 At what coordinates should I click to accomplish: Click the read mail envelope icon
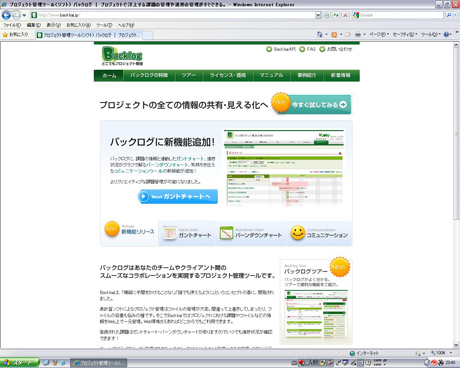pos(348,34)
